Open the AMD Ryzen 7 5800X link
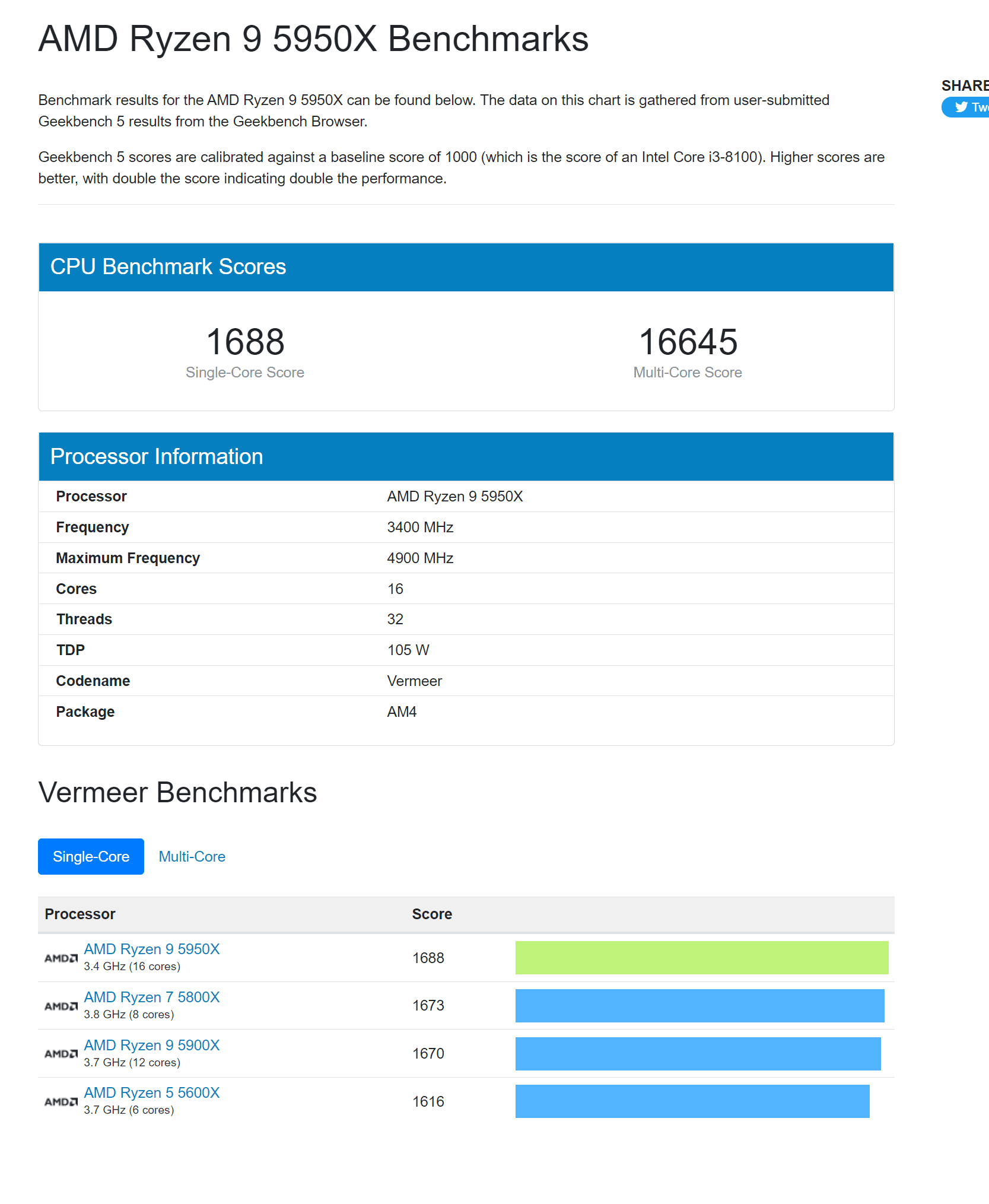Viewport: 989px width, 1204px height. coord(152,997)
